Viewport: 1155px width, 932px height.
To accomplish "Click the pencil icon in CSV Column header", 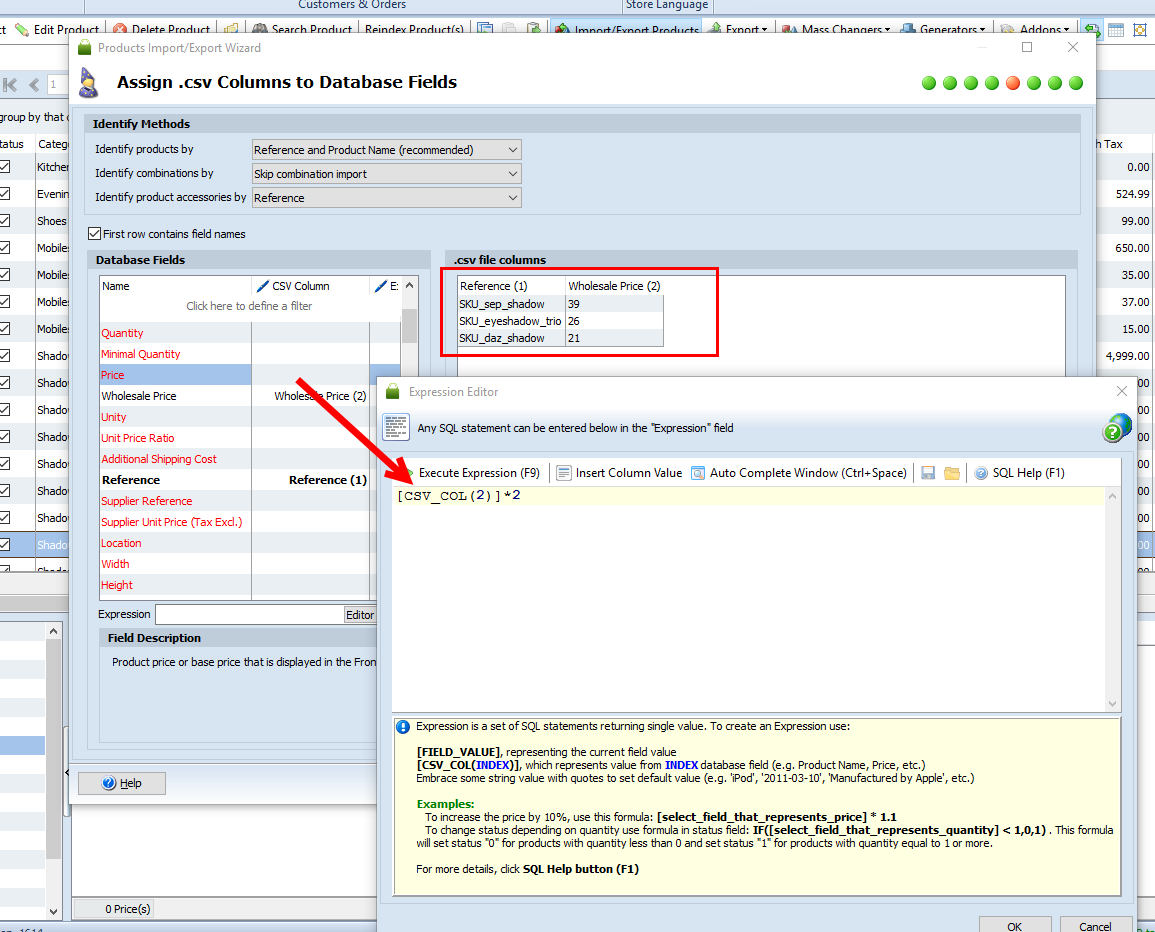I will coord(262,286).
